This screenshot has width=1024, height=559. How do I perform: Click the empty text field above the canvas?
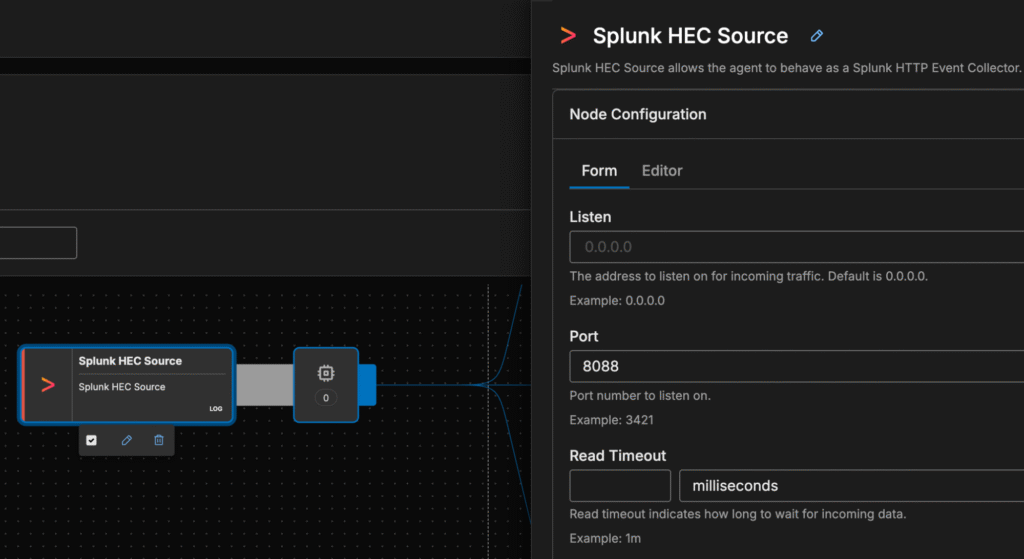pyautogui.click(x=38, y=243)
